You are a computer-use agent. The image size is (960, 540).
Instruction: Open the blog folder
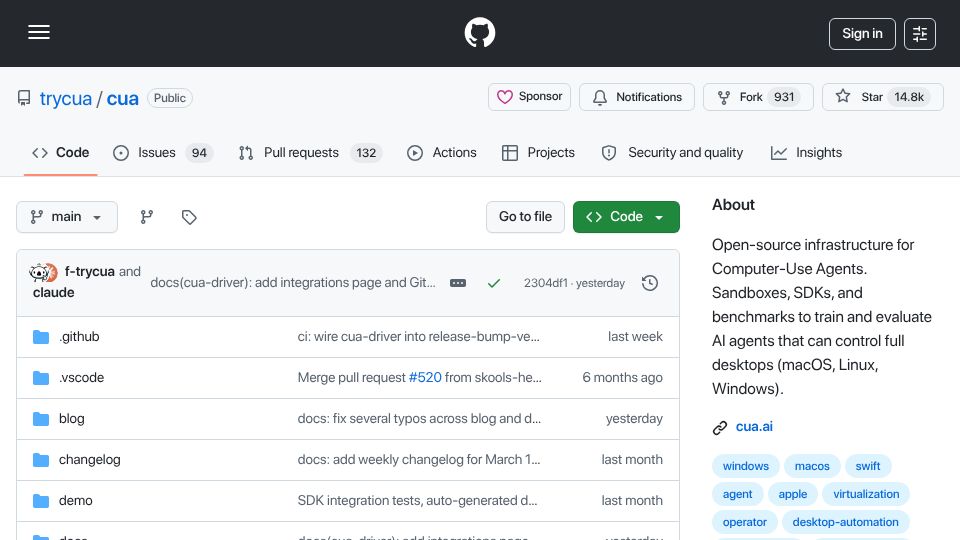click(72, 419)
